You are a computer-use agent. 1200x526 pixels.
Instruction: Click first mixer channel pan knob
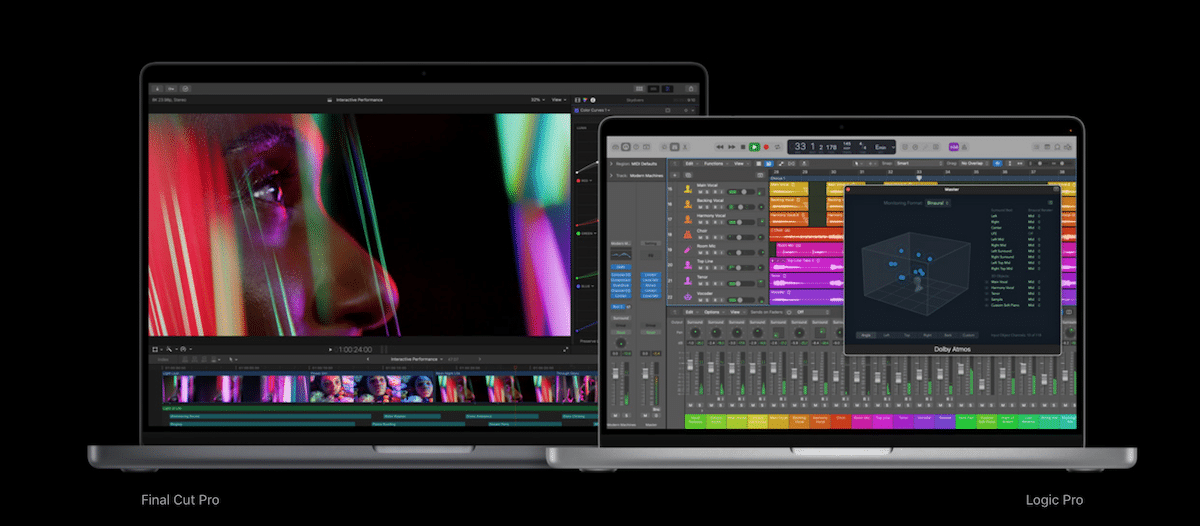695,332
